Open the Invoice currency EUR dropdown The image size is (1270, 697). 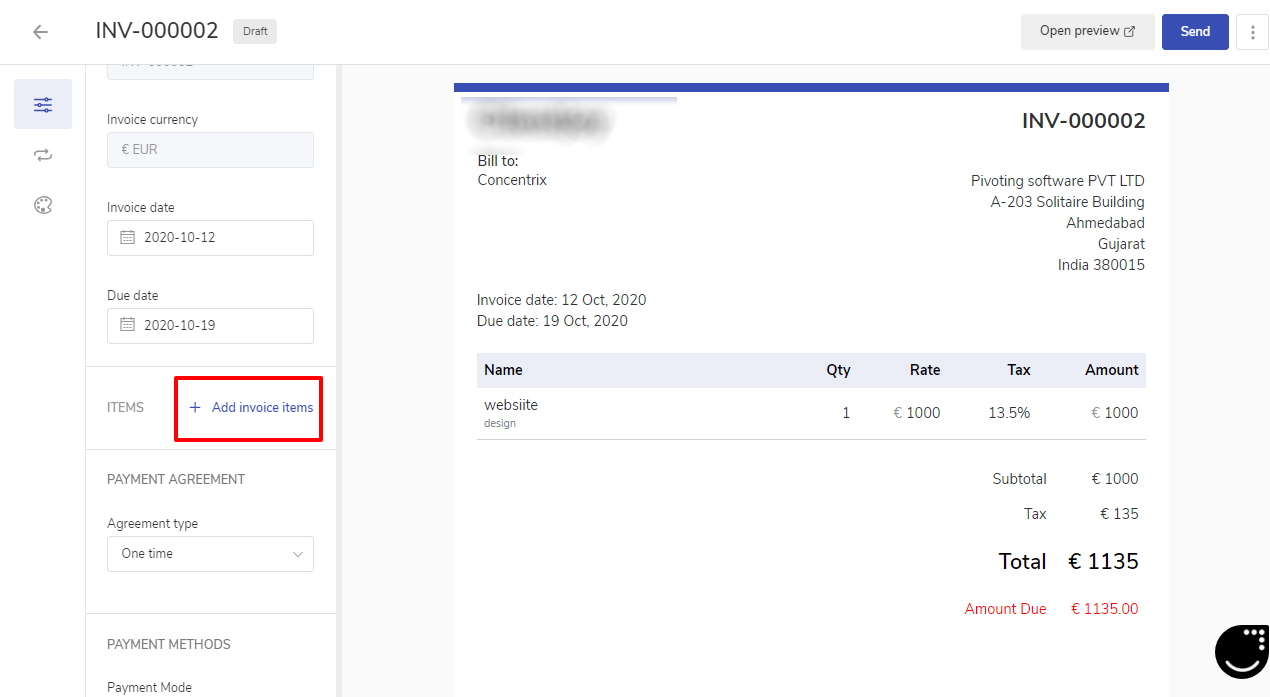210,150
